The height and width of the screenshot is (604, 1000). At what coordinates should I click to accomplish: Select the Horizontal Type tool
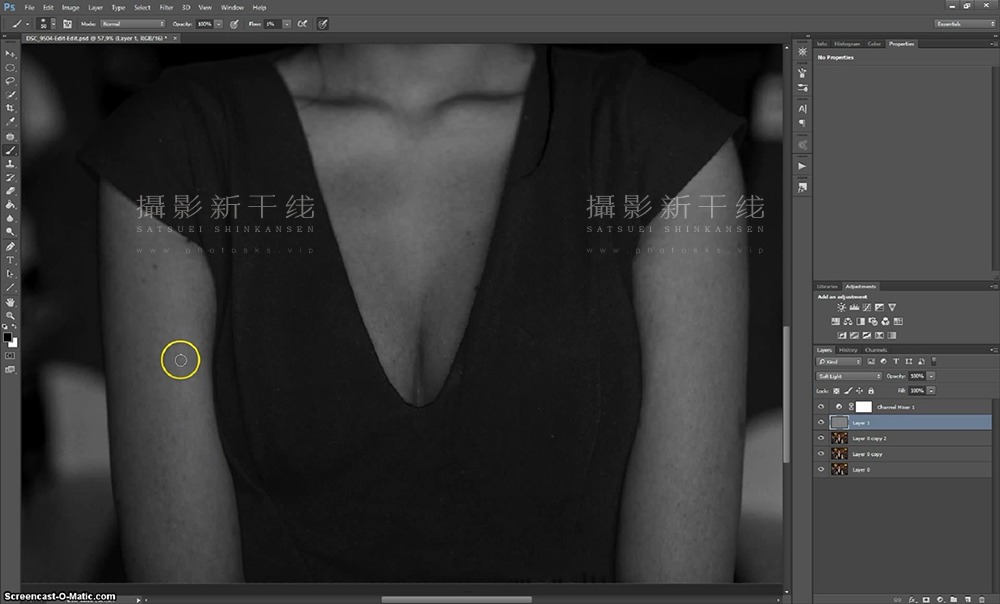click(10, 260)
